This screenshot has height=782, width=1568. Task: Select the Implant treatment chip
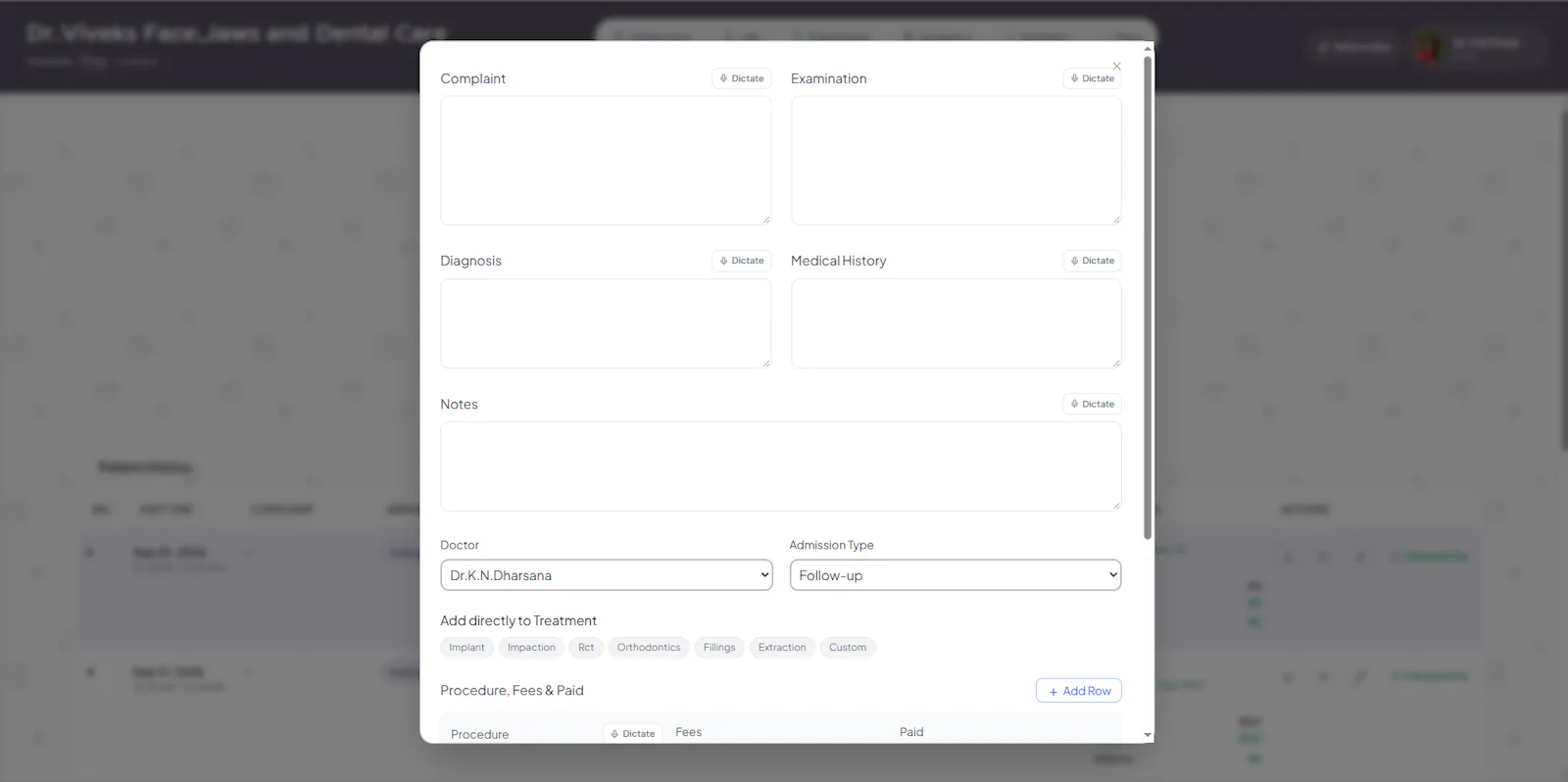(466, 648)
